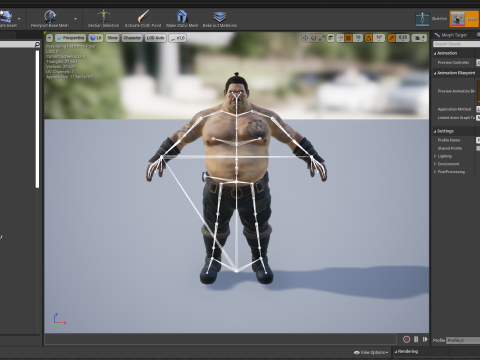Expand the Environment settings group
This screenshot has width=480, height=360.
point(435,164)
